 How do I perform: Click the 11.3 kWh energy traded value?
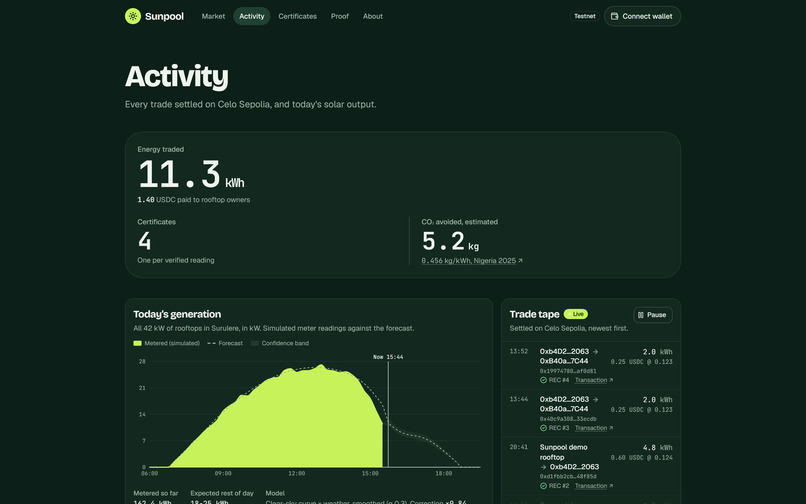191,174
